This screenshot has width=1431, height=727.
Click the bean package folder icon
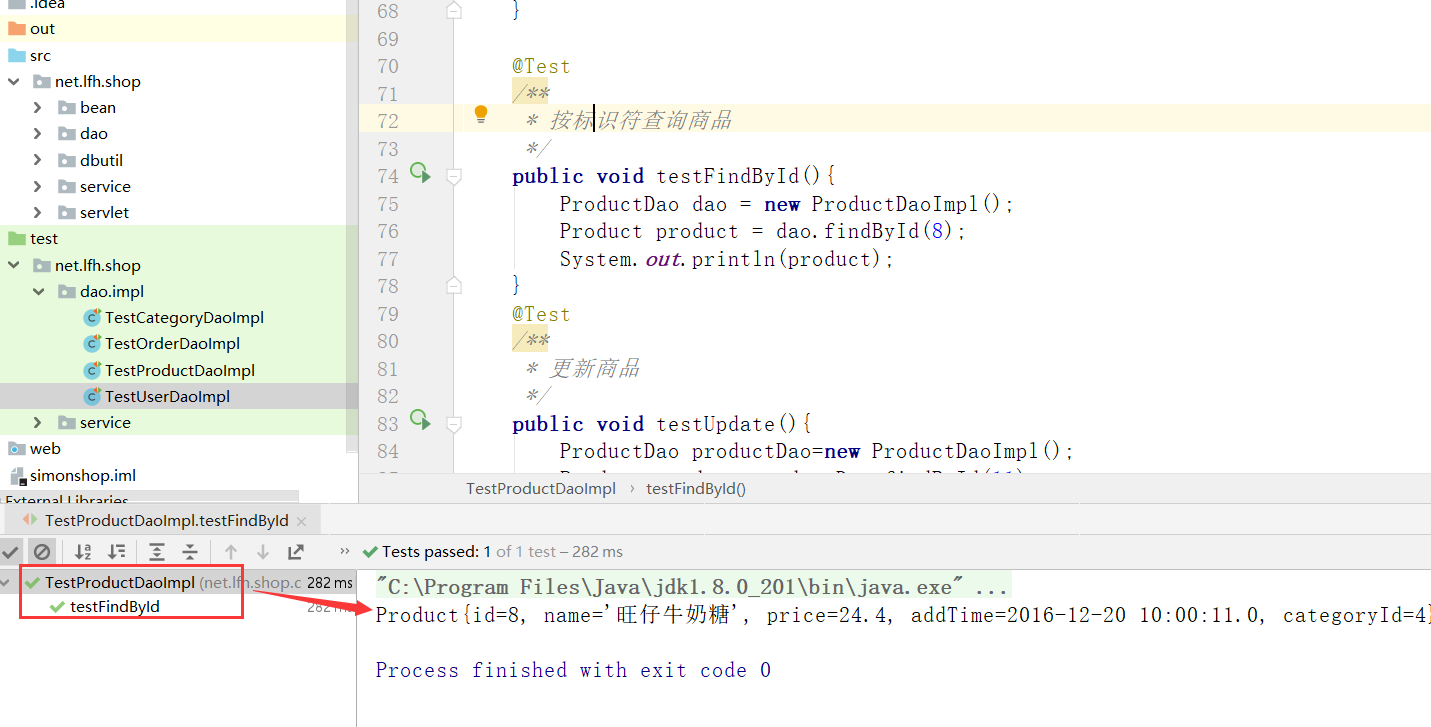[67, 107]
